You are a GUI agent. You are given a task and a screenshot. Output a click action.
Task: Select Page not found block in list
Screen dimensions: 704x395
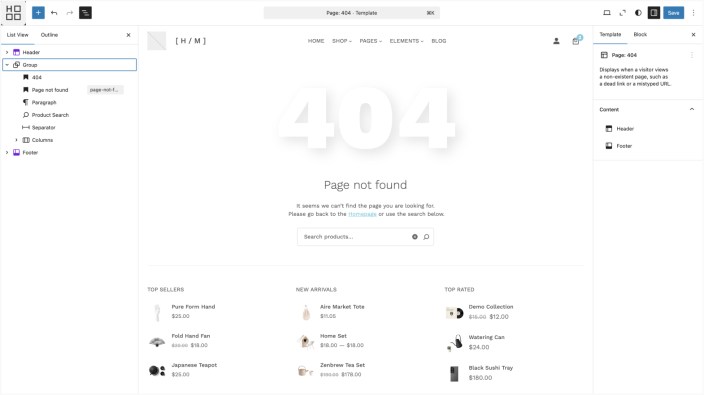click(50, 90)
